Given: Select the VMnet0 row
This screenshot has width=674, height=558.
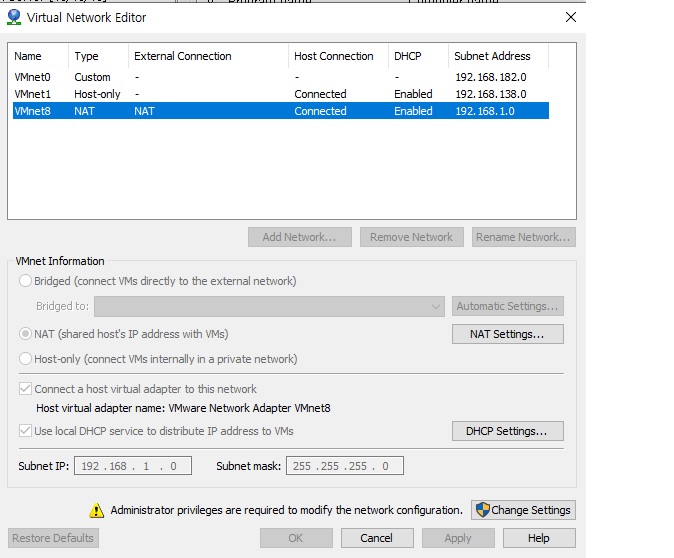Looking at the screenshot, I should coord(281,77).
